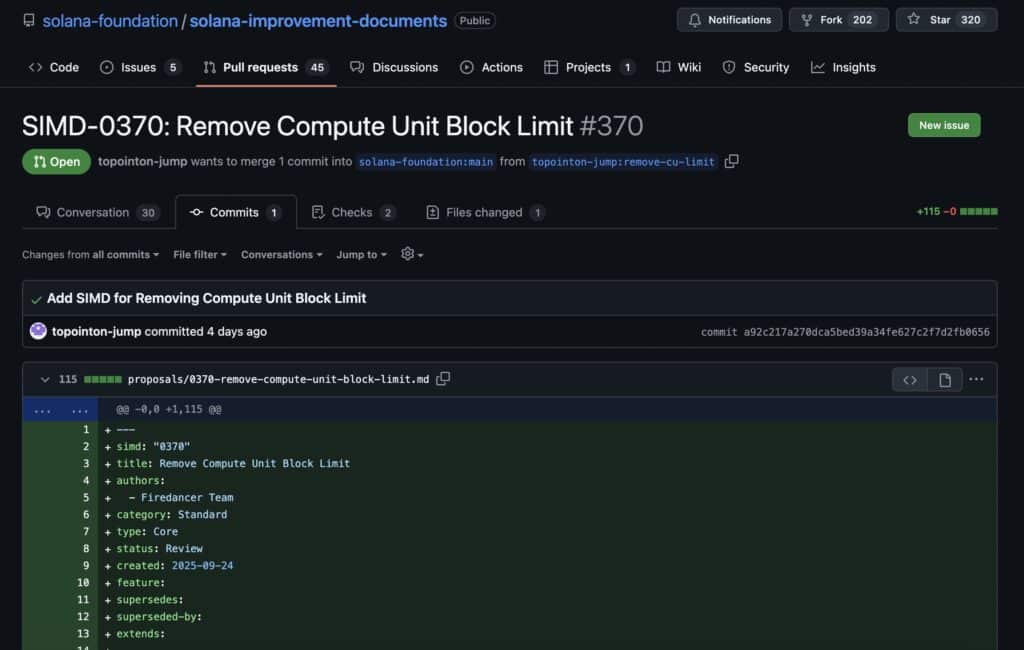The width and height of the screenshot is (1024, 650).
Task: Select the Commits tab
Action: 236,212
